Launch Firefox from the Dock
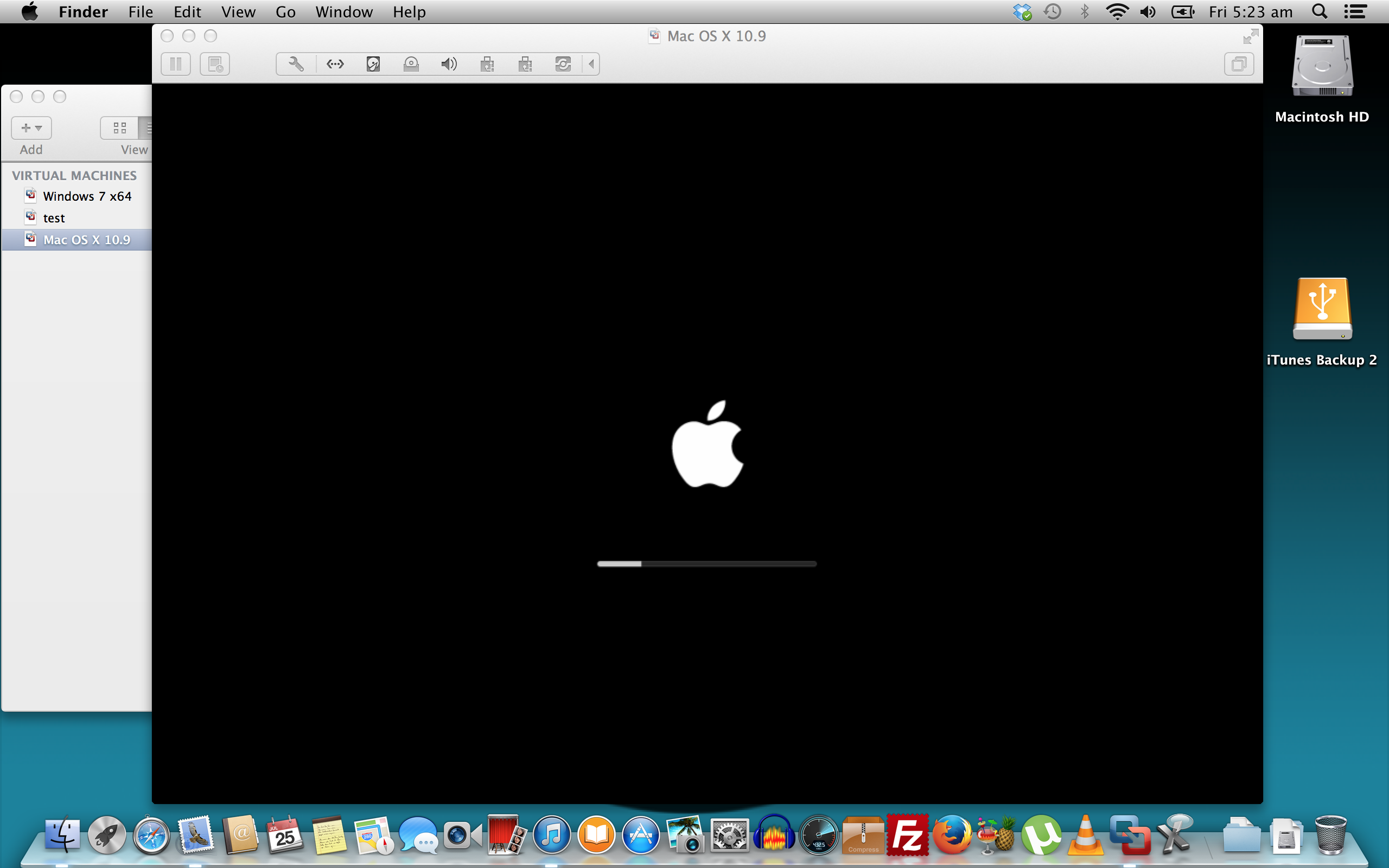The height and width of the screenshot is (868, 1389). pyautogui.click(x=952, y=835)
